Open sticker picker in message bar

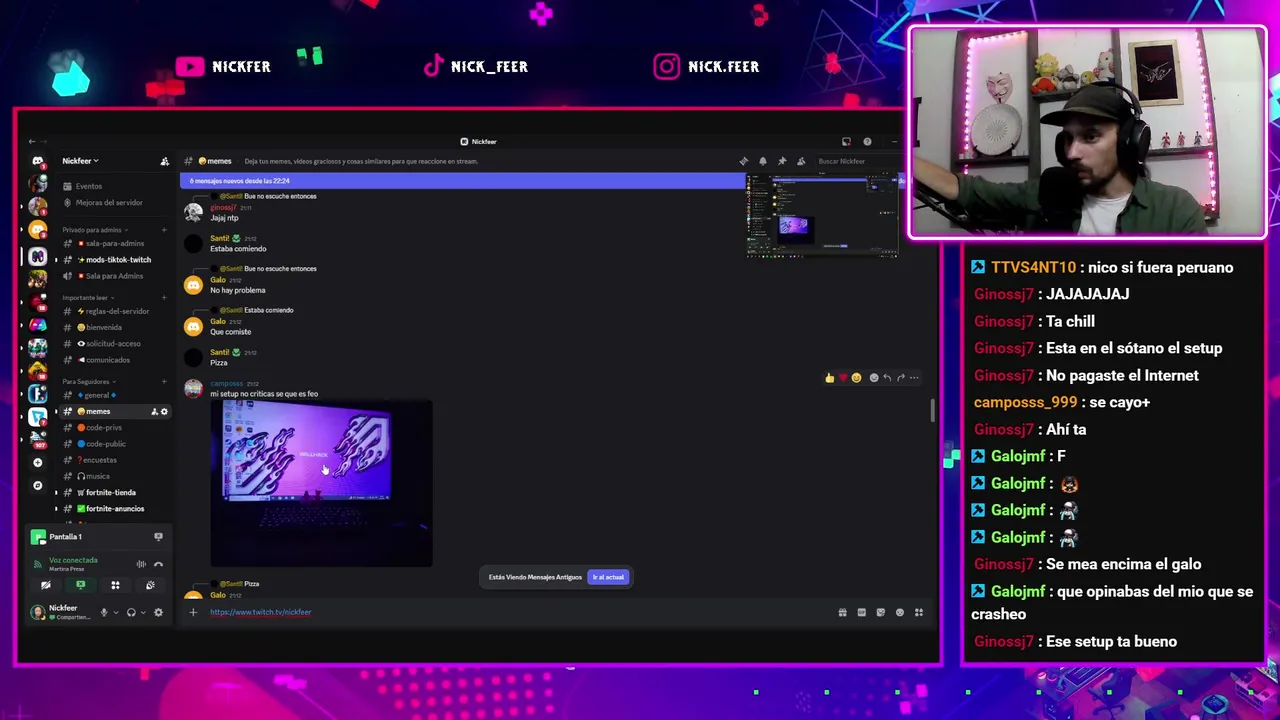click(880, 612)
